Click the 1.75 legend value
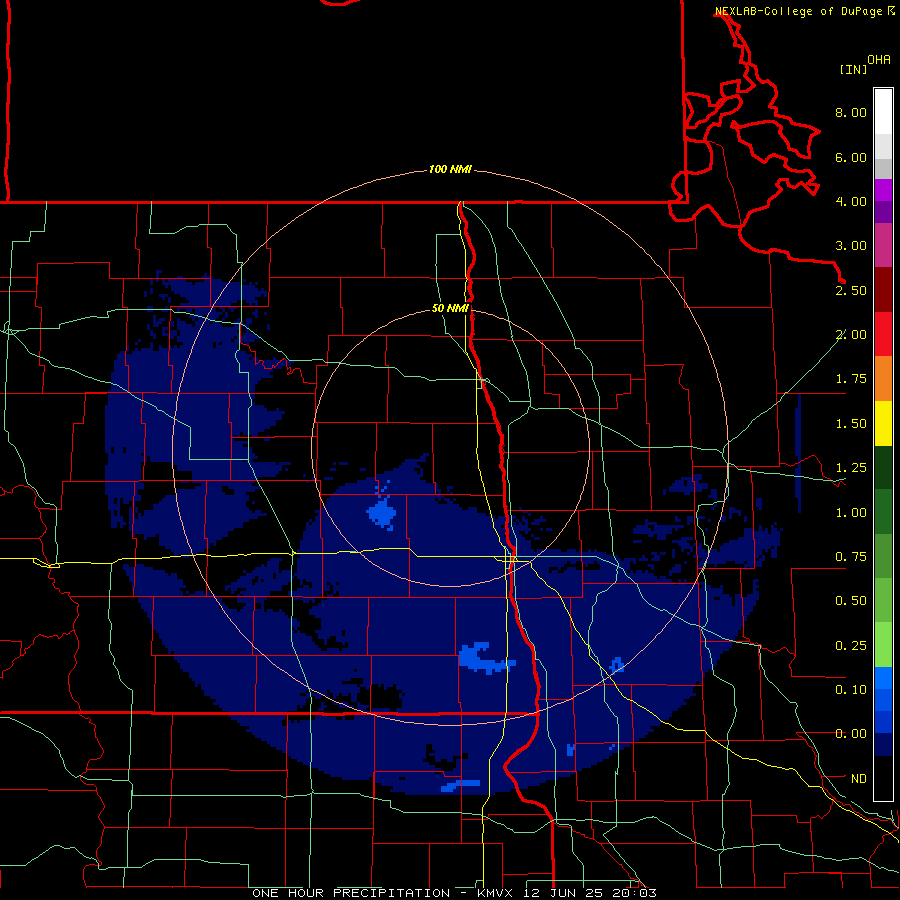The height and width of the screenshot is (900, 900). pyautogui.click(x=851, y=379)
